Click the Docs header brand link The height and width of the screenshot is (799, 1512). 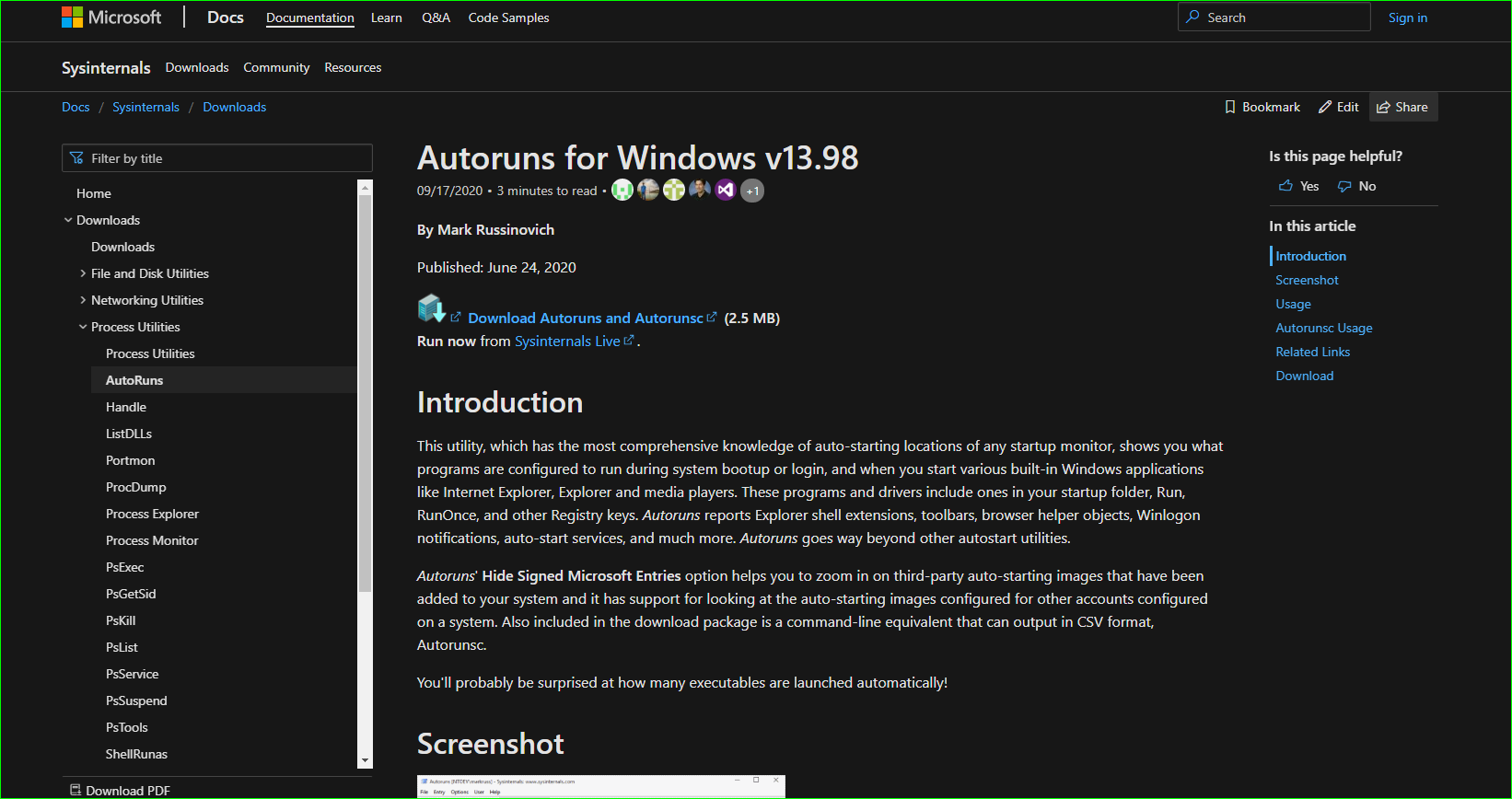click(x=226, y=17)
